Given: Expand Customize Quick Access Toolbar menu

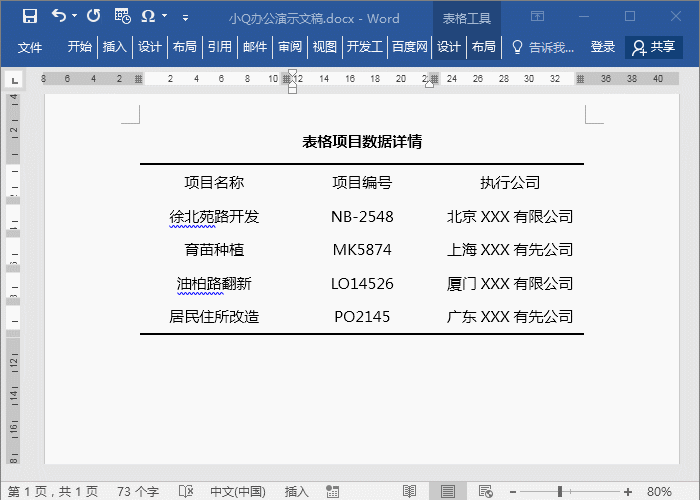Looking at the screenshot, I should (185, 18).
